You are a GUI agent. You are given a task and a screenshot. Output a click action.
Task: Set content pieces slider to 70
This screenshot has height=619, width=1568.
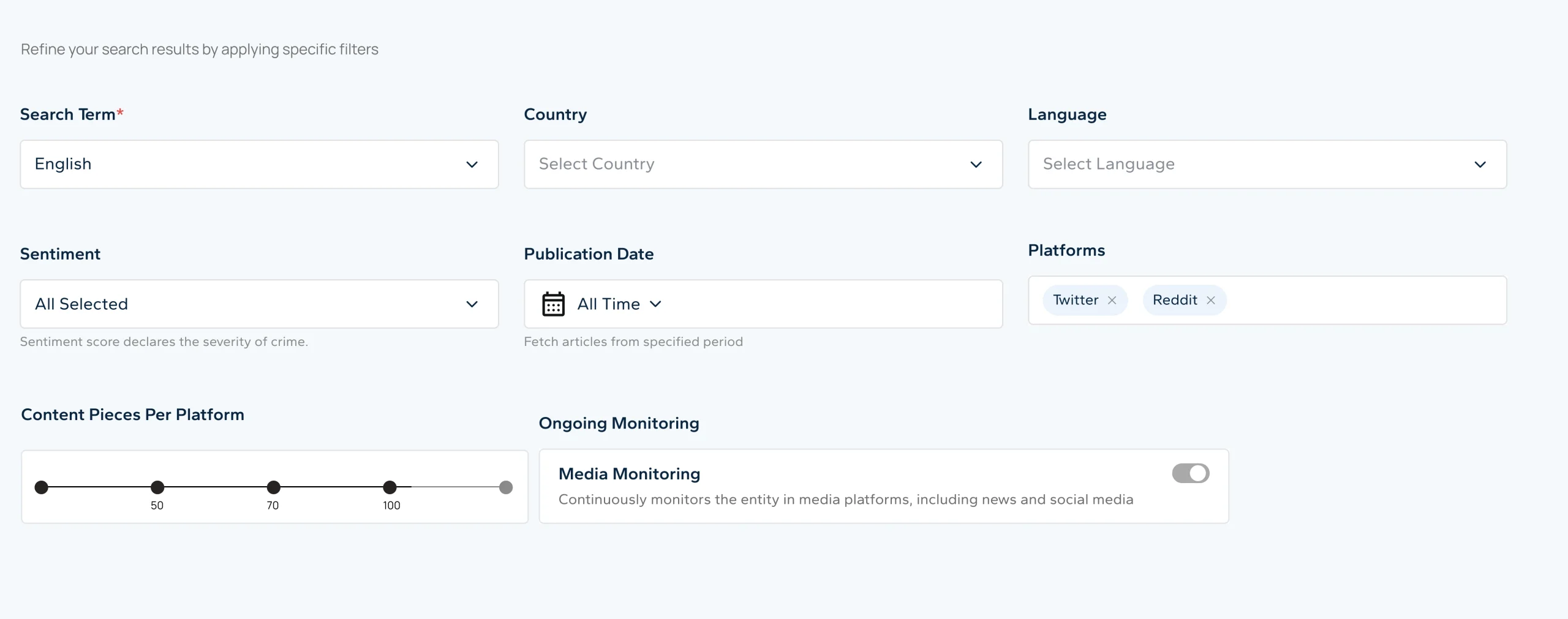click(x=274, y=487)
